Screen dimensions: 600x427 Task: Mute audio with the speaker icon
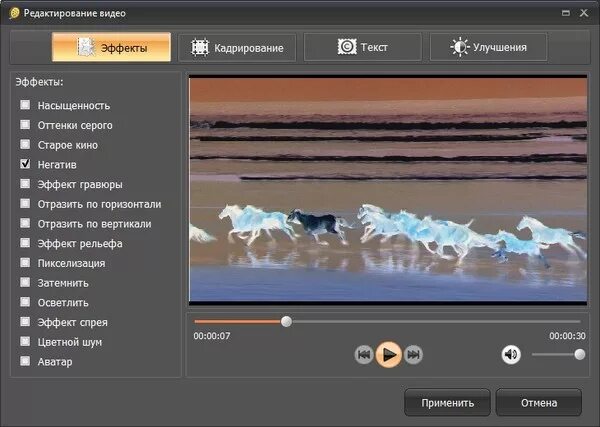click(x=511, y=355)
